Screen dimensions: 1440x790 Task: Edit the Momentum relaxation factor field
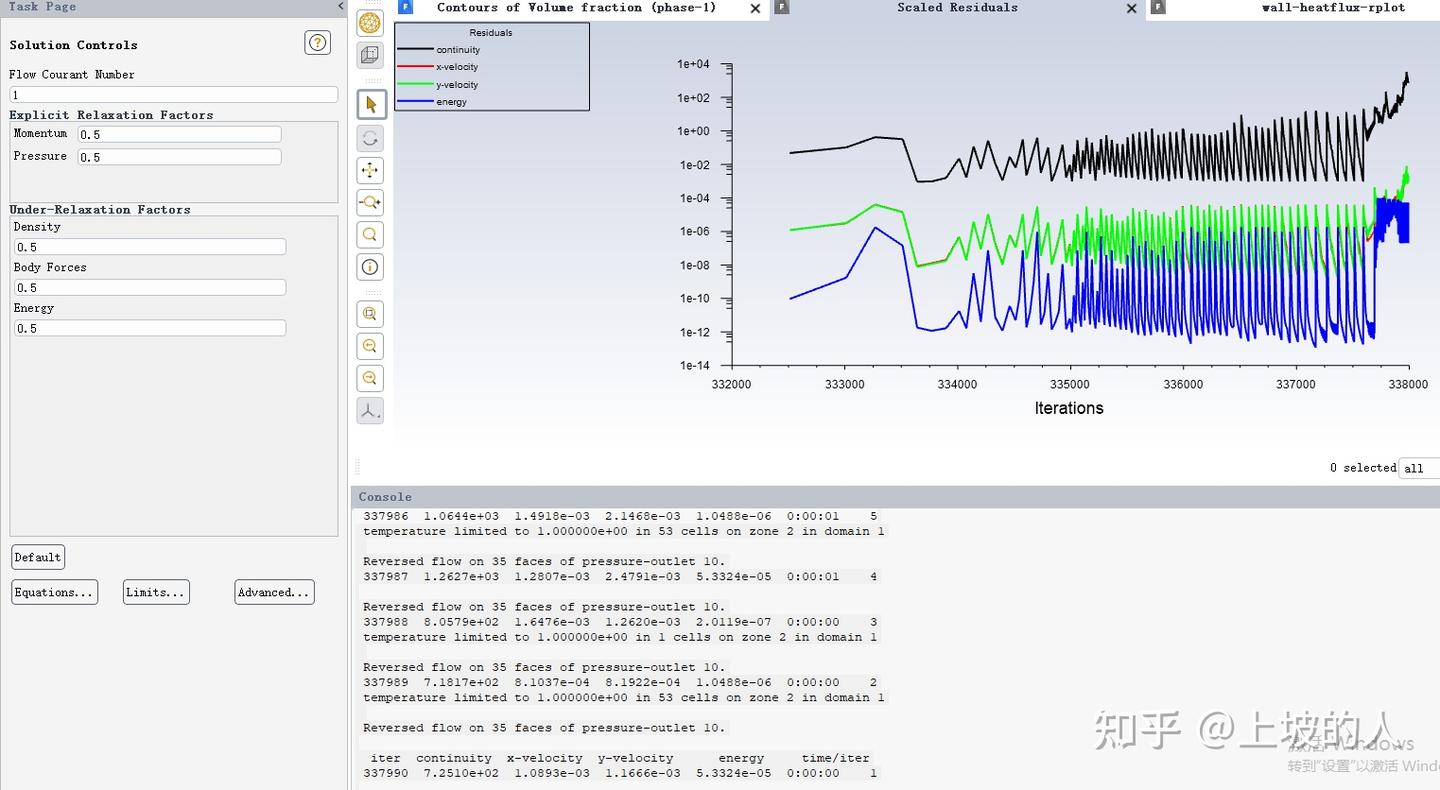tap(179, 134)
